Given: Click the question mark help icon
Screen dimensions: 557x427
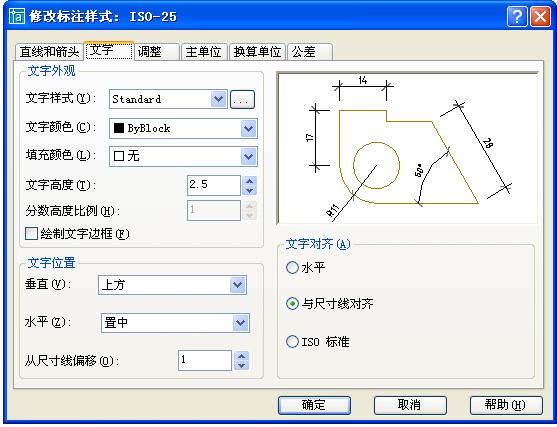Looking at the screenshot, I should pyautogui.click(x=517, y=17).
